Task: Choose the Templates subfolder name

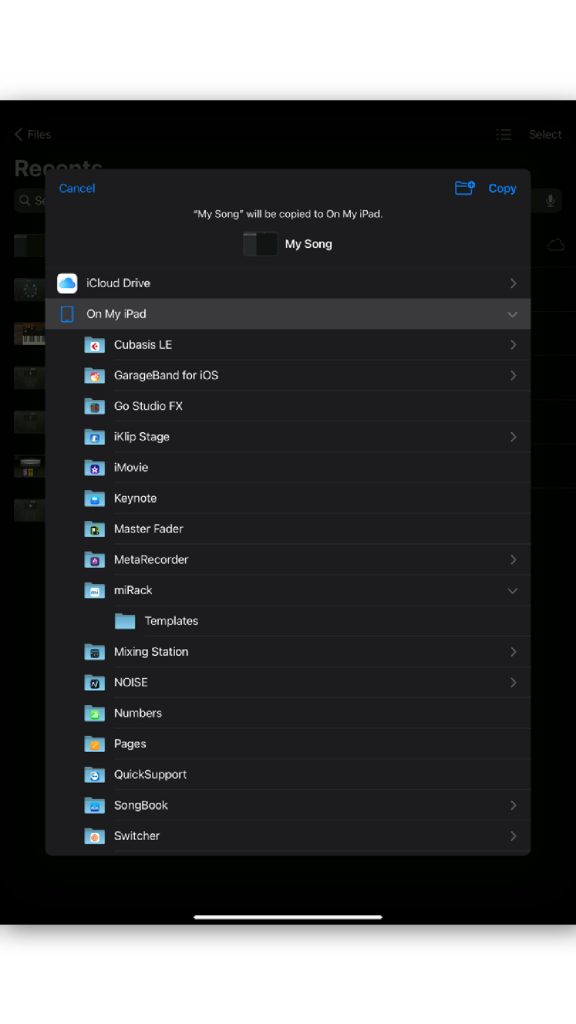Action: [x=171, y=621]
